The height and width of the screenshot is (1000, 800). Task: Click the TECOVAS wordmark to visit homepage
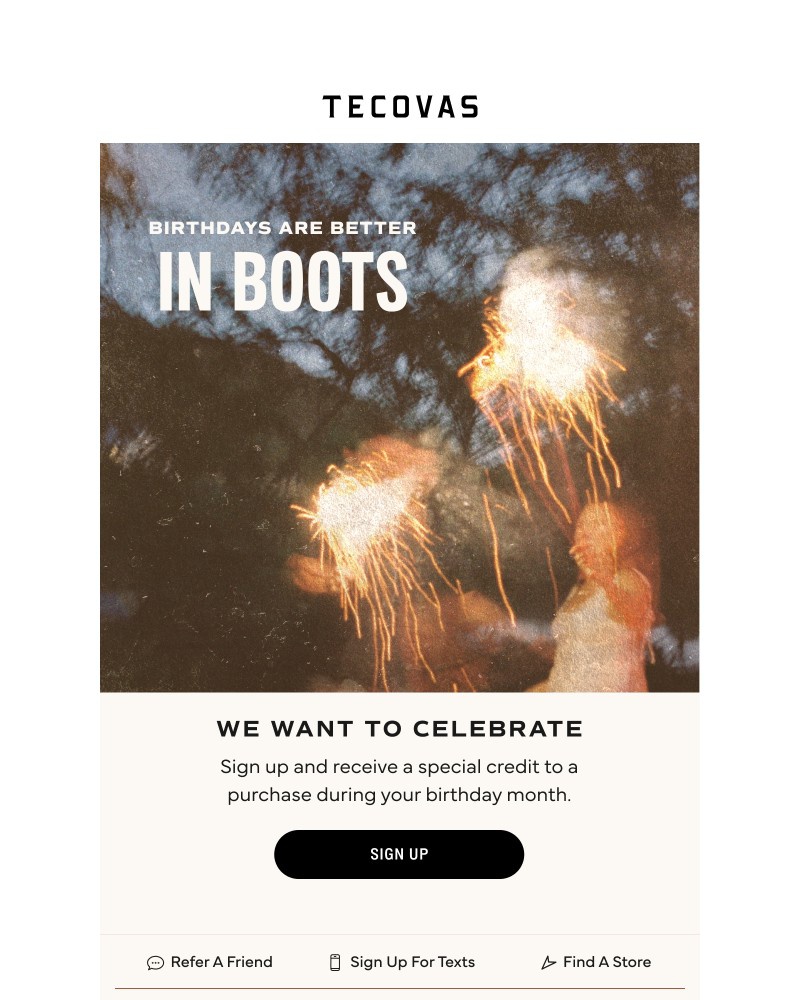pyautogui.click(x=399, y=105)
